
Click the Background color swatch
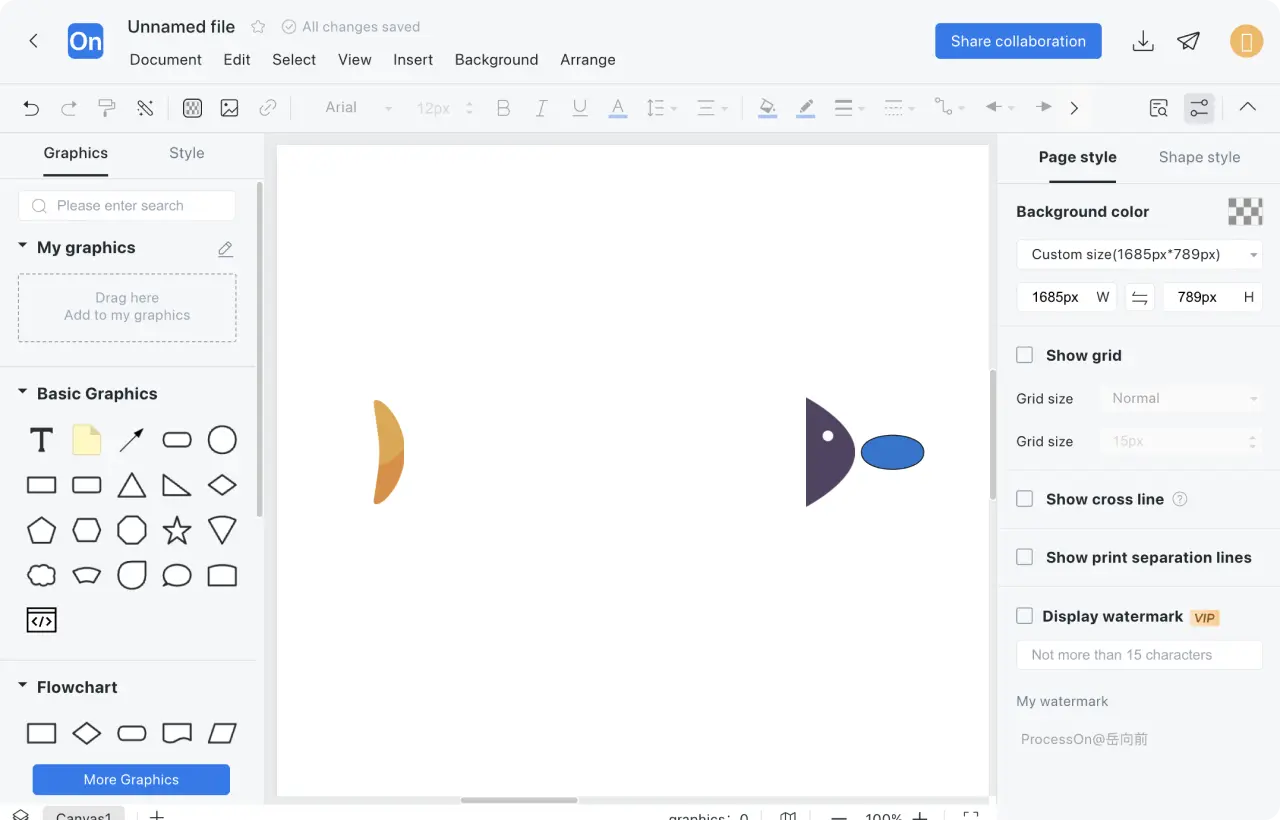1245,212
